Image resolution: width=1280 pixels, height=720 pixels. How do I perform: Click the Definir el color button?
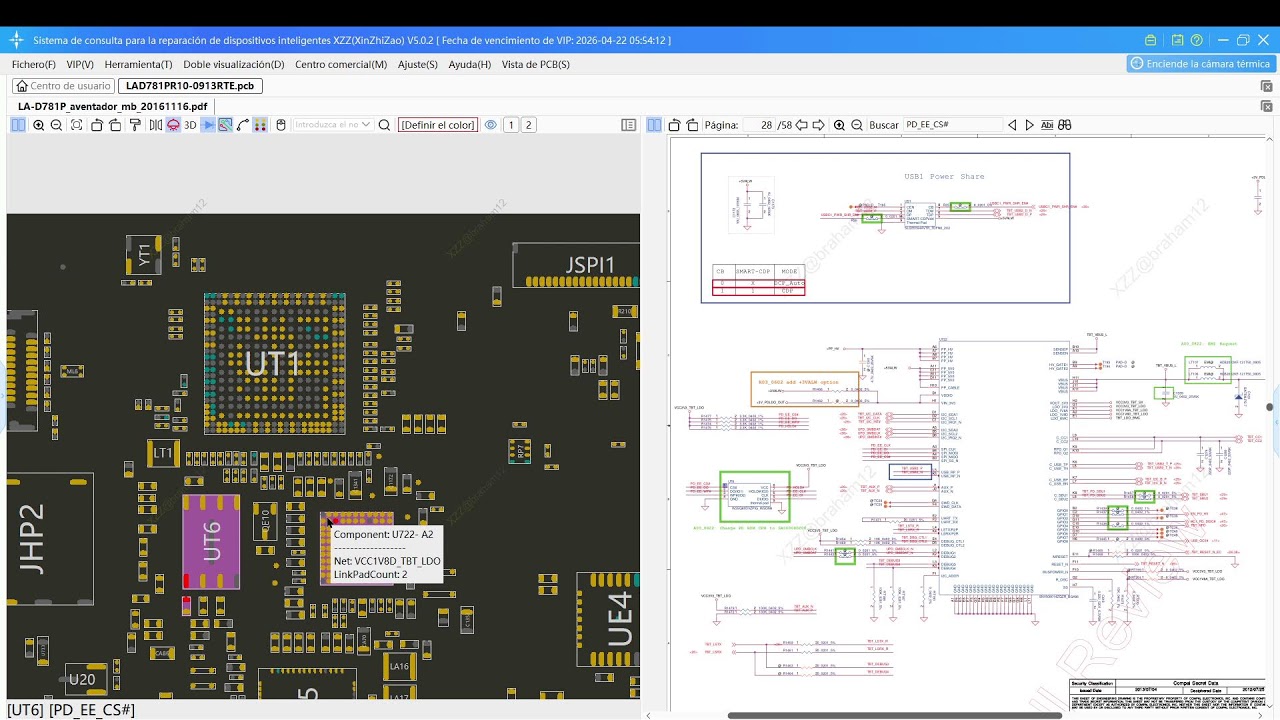point(438,125)
